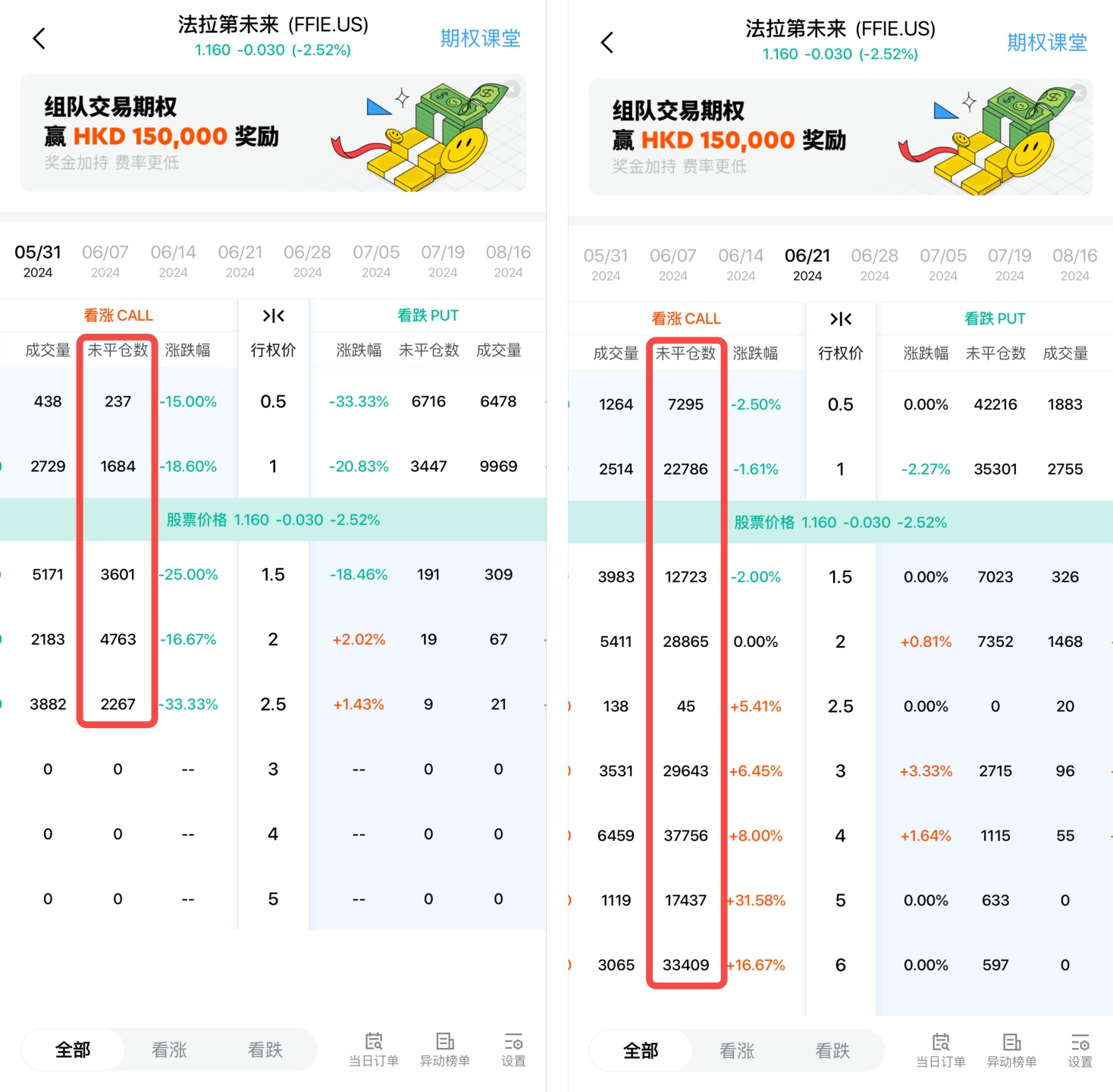This screenshot has width=1113, height=1092.
Task: Click the 行权价 column header in the right screen
Action: [x=841, y=353]
